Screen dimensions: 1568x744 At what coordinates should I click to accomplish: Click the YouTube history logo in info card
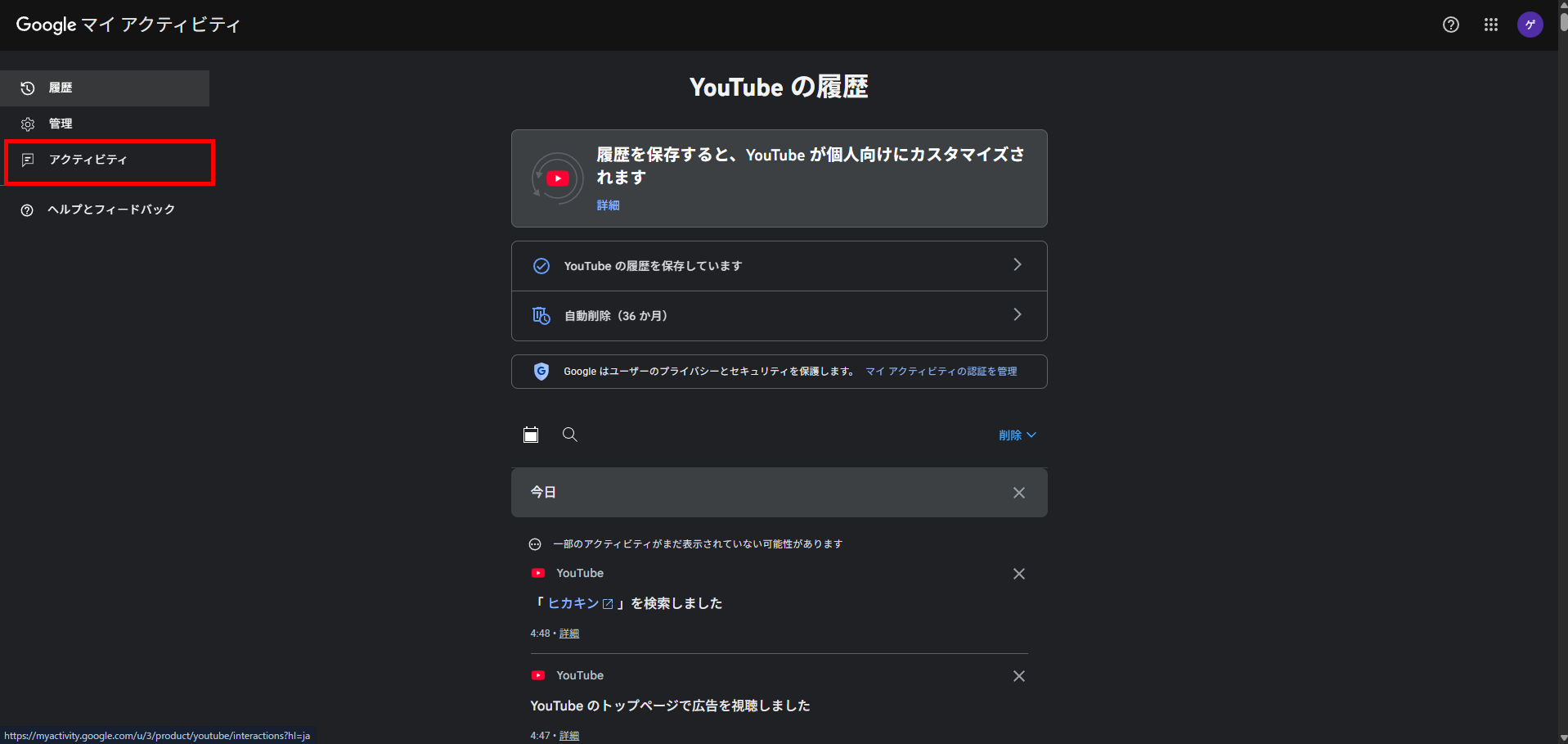(557, 178)
